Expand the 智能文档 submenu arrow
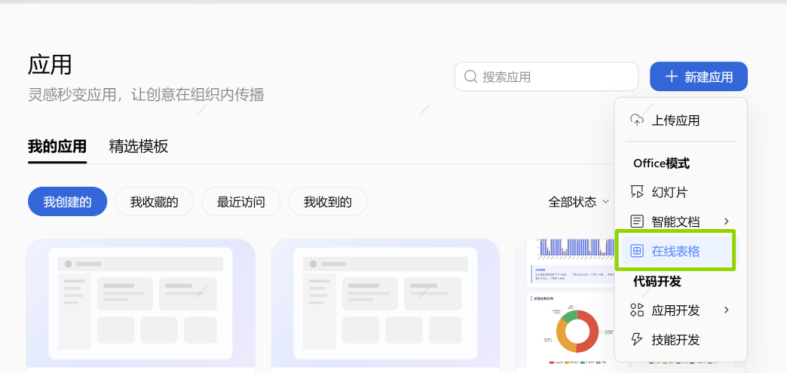Image resolution: width=787 pixels, height=381 pixels. pyautogui.click(x=726, y=221)
